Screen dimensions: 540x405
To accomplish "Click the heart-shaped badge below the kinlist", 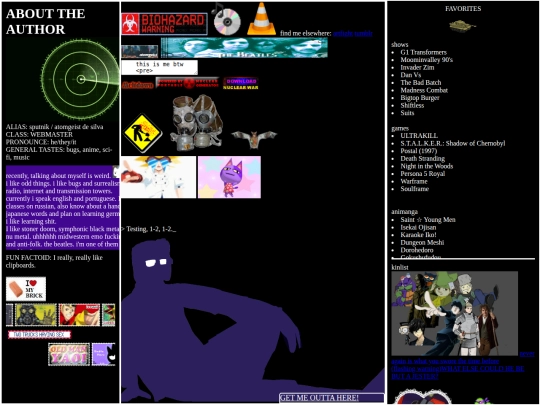I will coord(422,397).
